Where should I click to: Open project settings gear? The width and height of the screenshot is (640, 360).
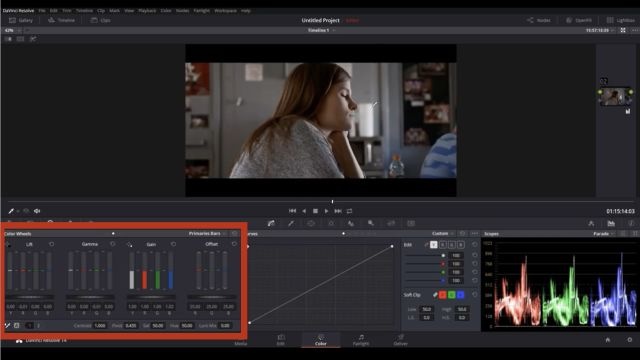(x=630, y=340)
